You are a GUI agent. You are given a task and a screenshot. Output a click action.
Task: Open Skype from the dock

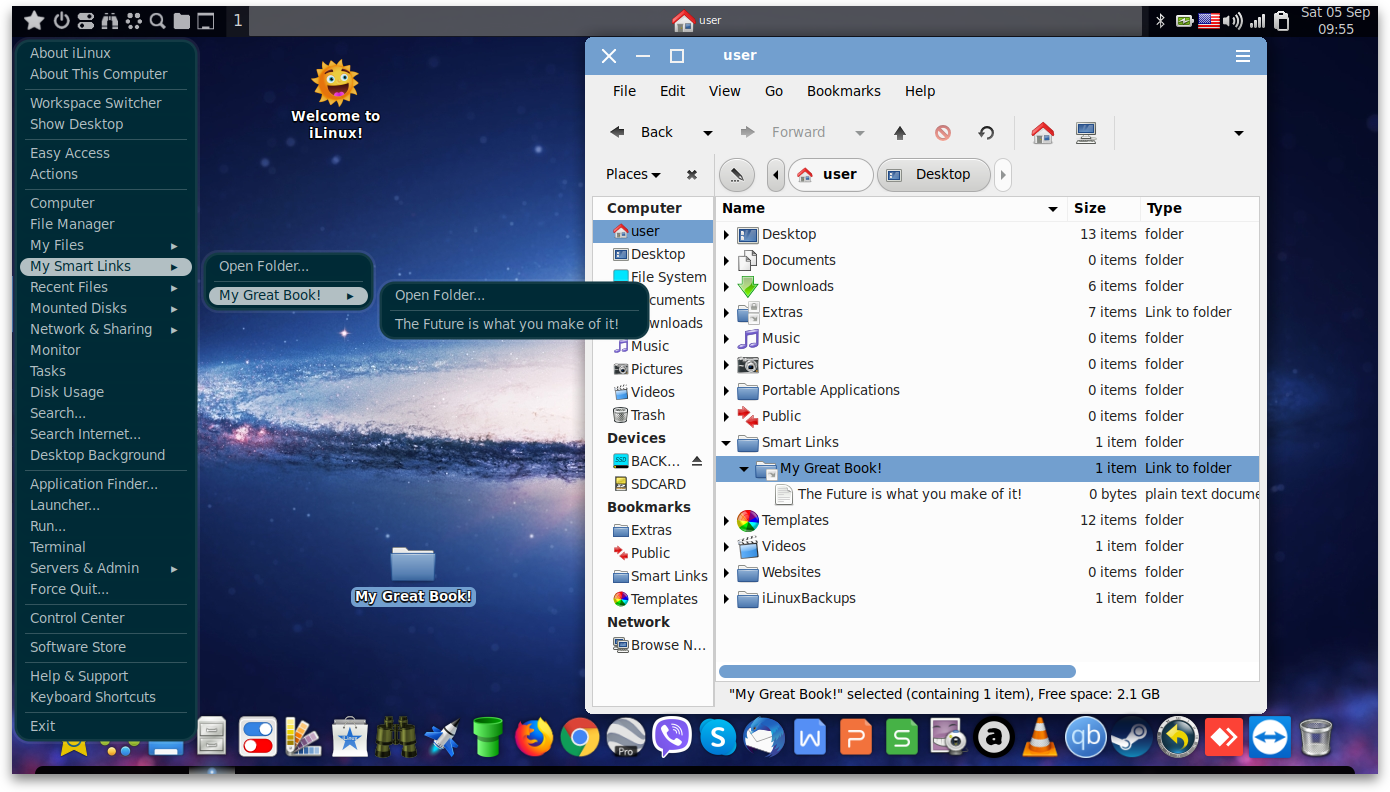[x=718, y=738]
